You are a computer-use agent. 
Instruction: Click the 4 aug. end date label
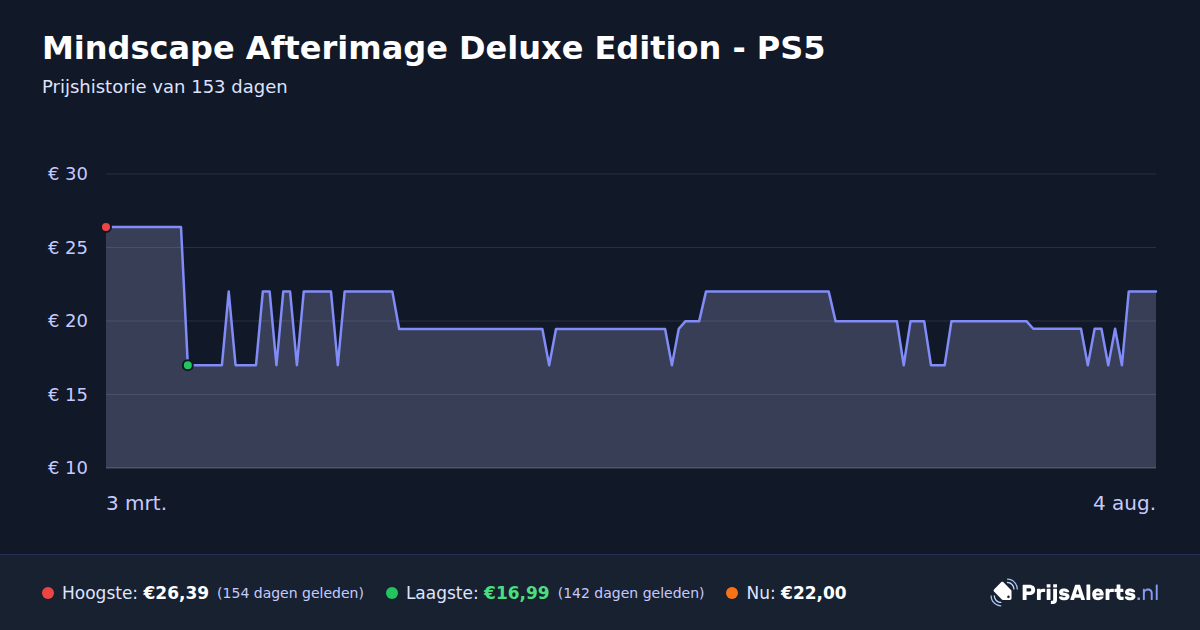click(x=1124, y=503)
